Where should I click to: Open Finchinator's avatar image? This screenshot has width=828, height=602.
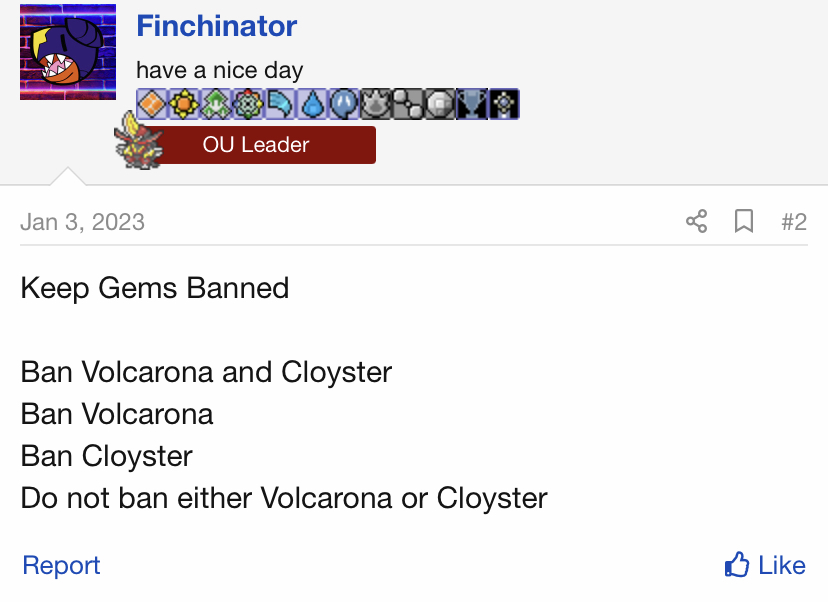point(68,52)
